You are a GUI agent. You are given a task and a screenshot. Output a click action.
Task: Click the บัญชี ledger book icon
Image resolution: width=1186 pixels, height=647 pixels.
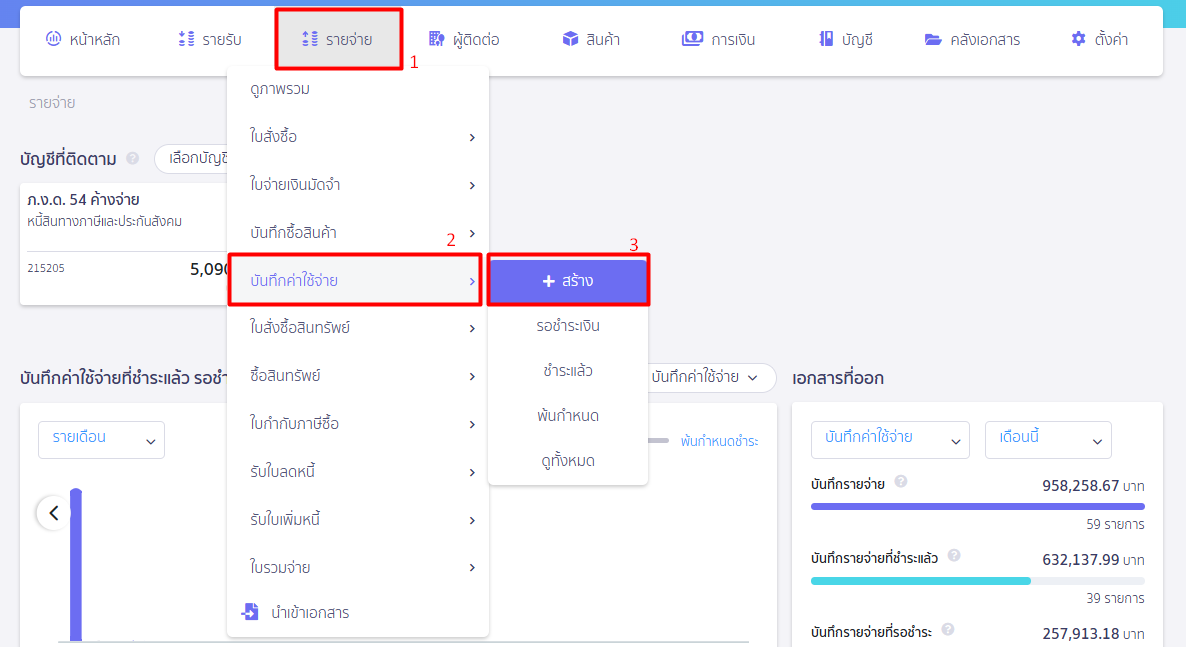826,39
